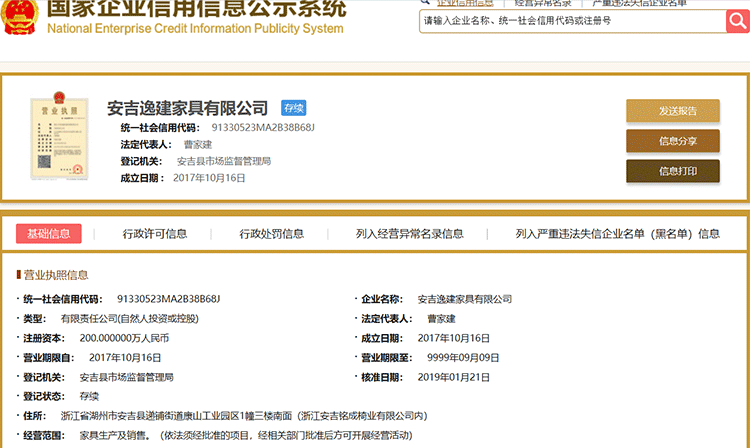750x448 pixels.
Task: Open the 行政处罚信息 tab
Action: 272,234
